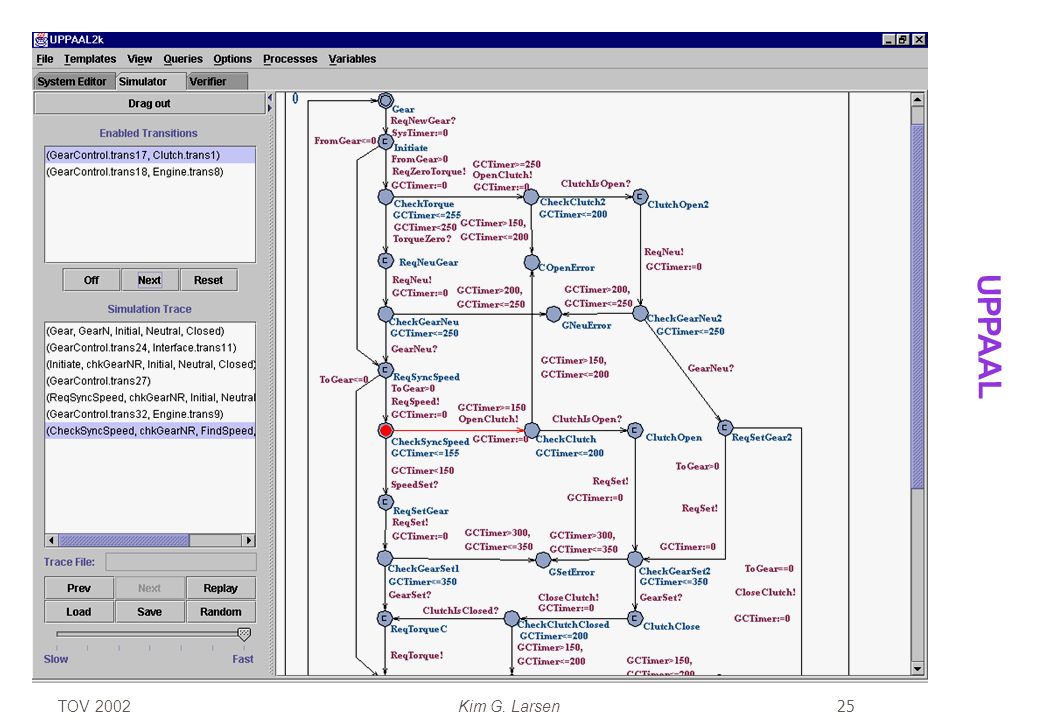Click the vertical scrollbar down arrow

[x=917, y=669]
